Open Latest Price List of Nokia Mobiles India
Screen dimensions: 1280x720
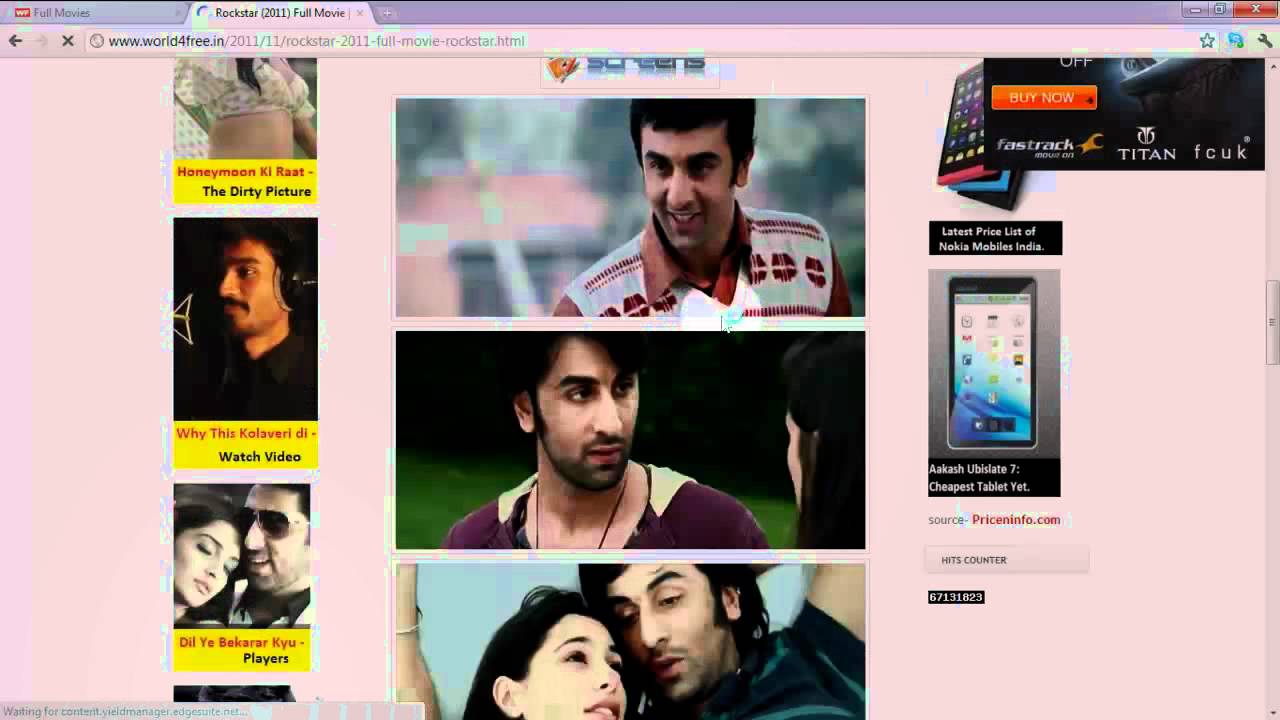(995, 238)
